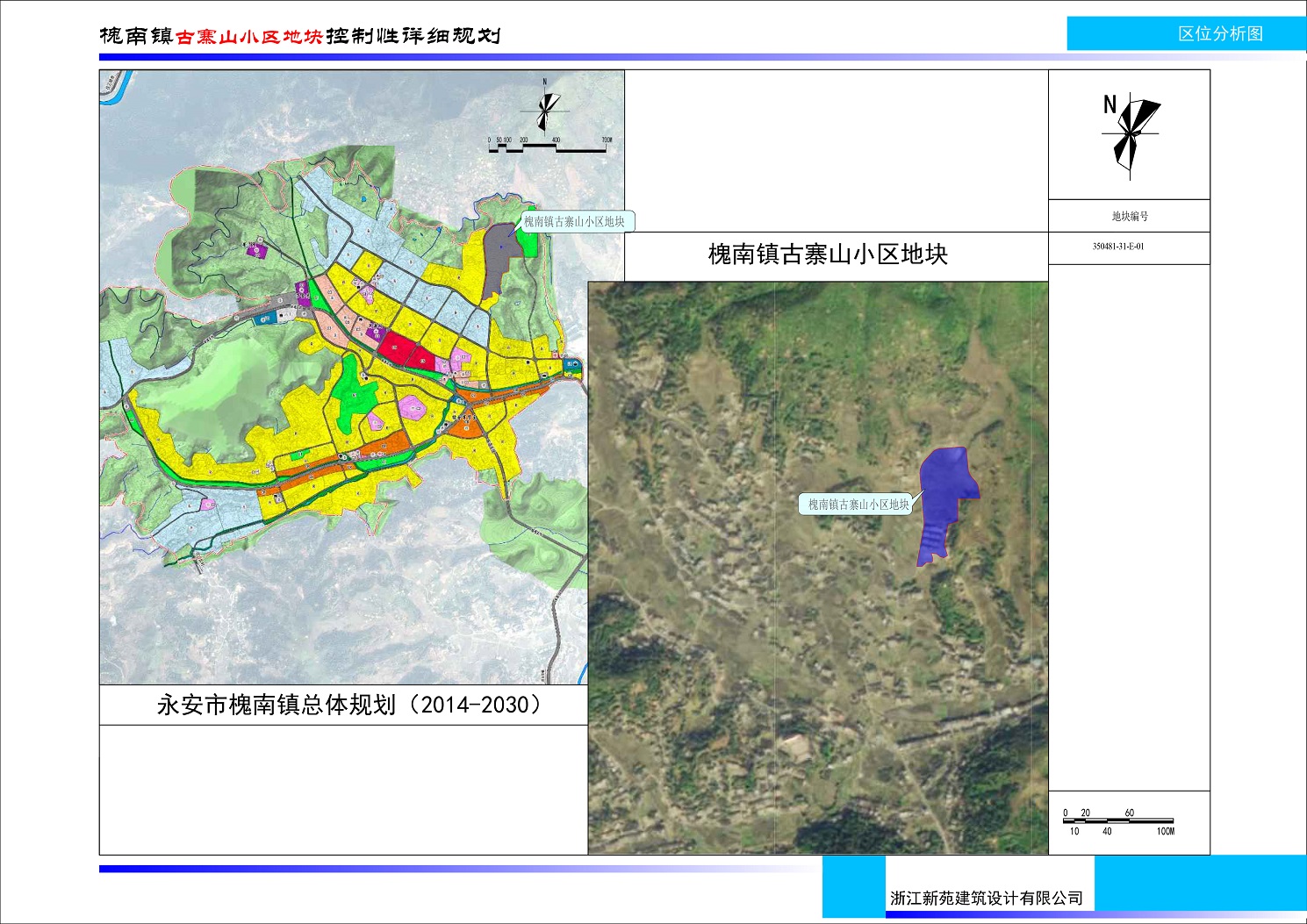1307x924 pixels.
Task: Click the red-titled 古寨山小区地块 heading text
Action: (249, 36)
